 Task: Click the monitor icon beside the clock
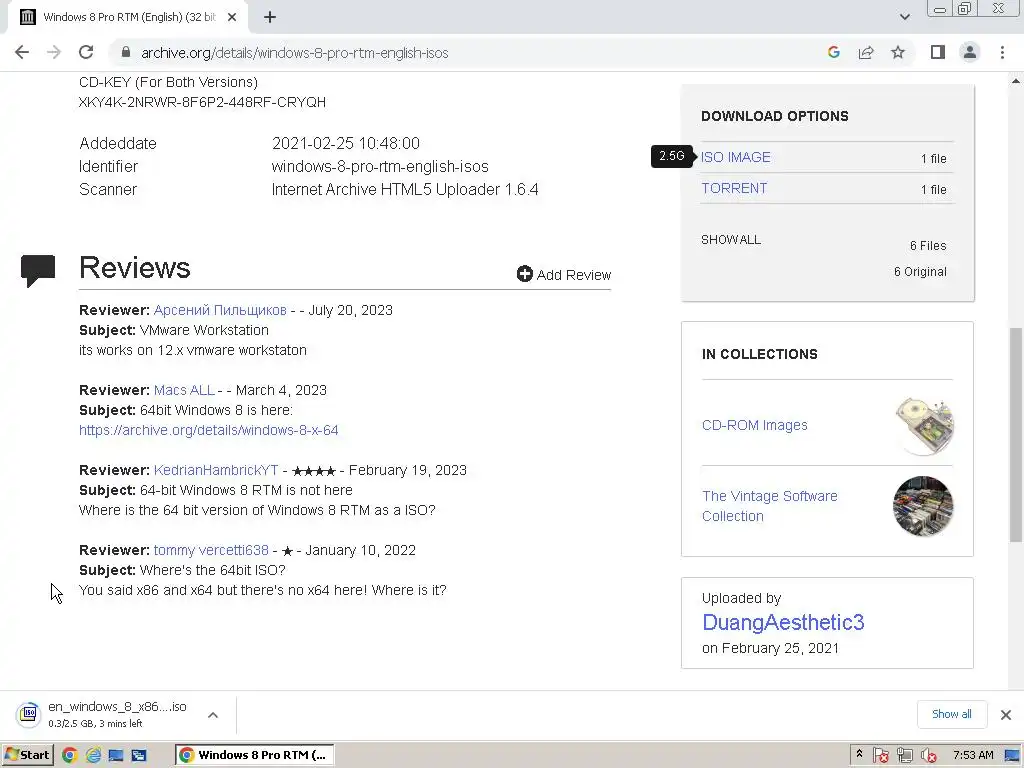[x=1012, y=756]
